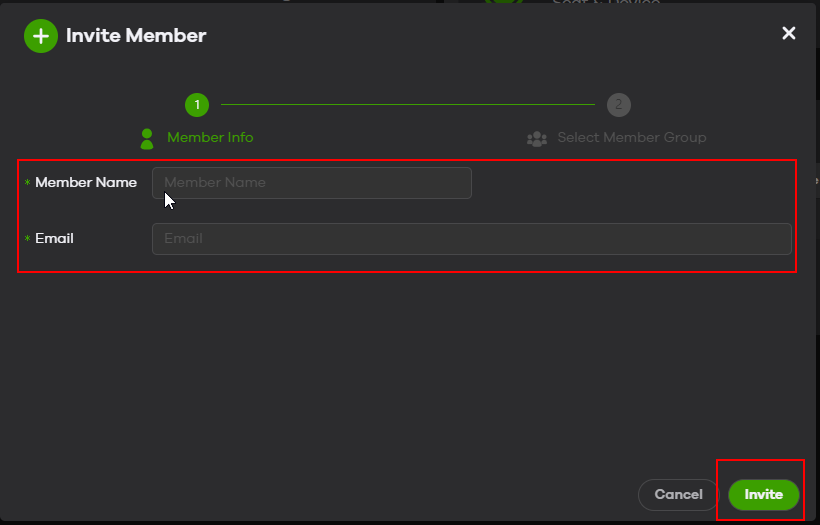Viewport: 820px width, 525px height.
Task: Click the required asterisk beside Email
Action: 27,240
